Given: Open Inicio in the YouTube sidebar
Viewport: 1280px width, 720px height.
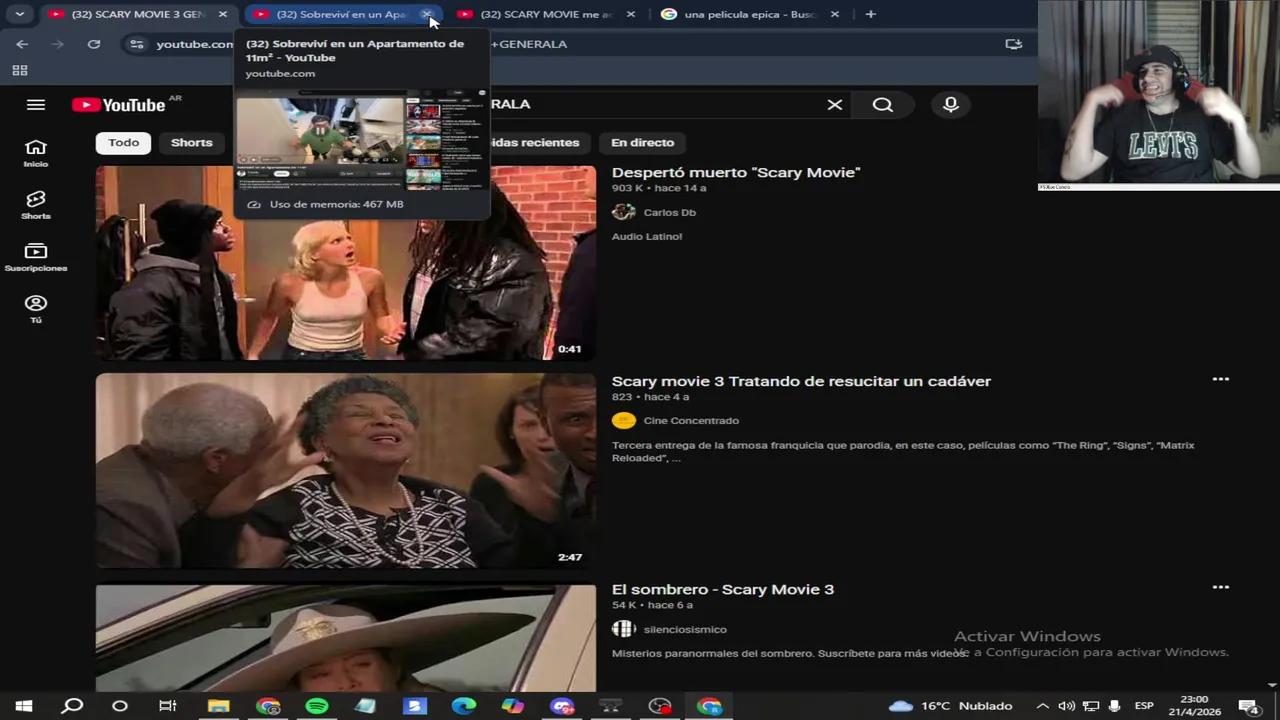Looking at the screenshot, I should (x=36, y=153).
